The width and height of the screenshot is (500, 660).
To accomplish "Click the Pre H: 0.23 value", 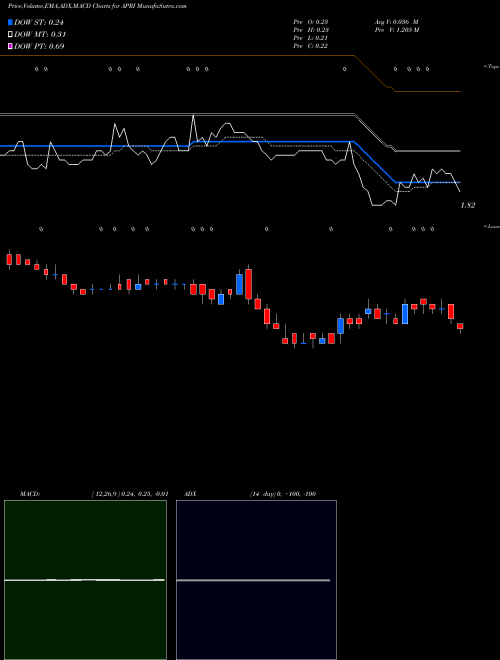I will tap(311, 30).
